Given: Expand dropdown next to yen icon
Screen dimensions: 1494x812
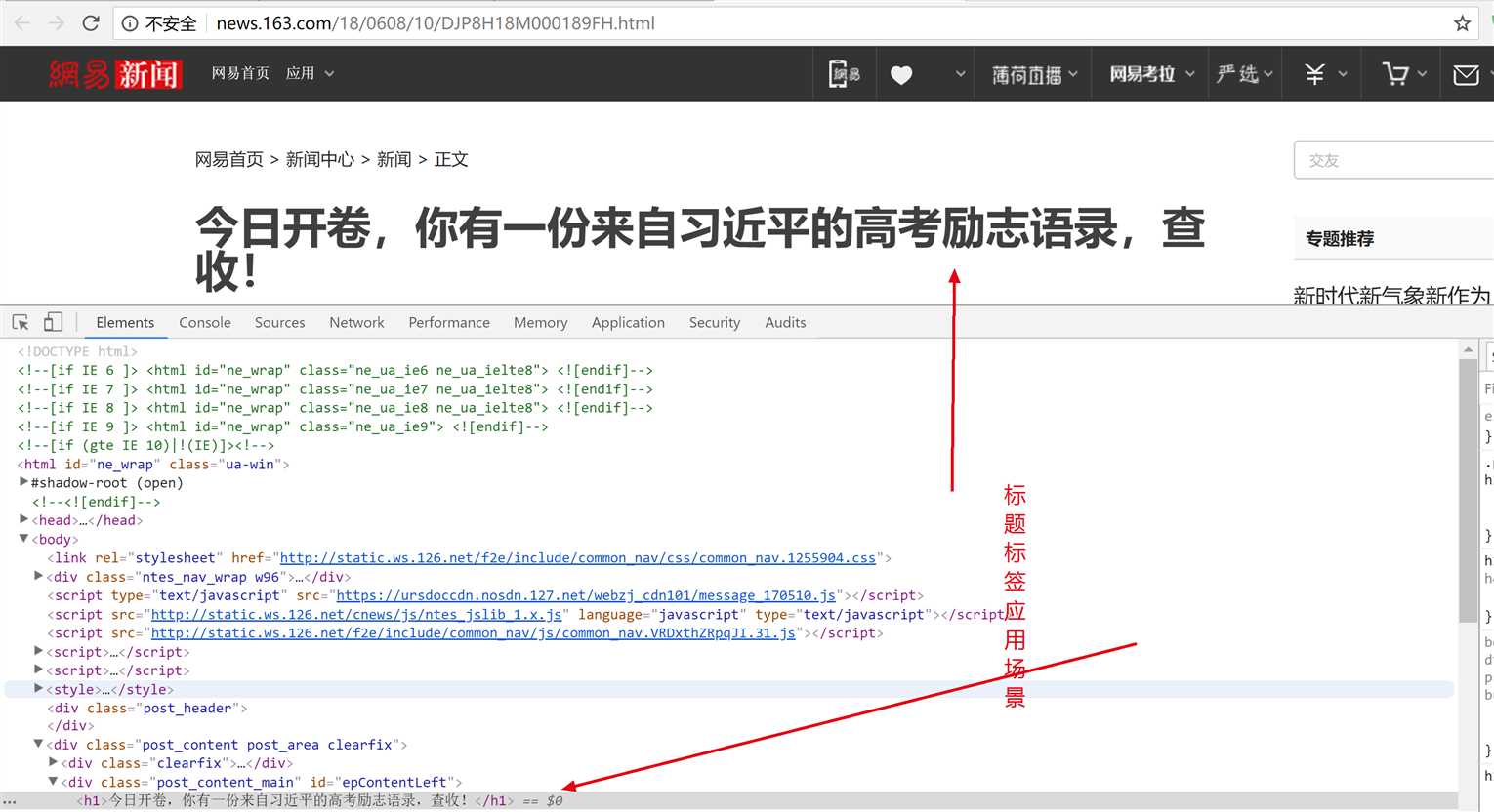Looking at the screenshot, I should point(1343,74).
